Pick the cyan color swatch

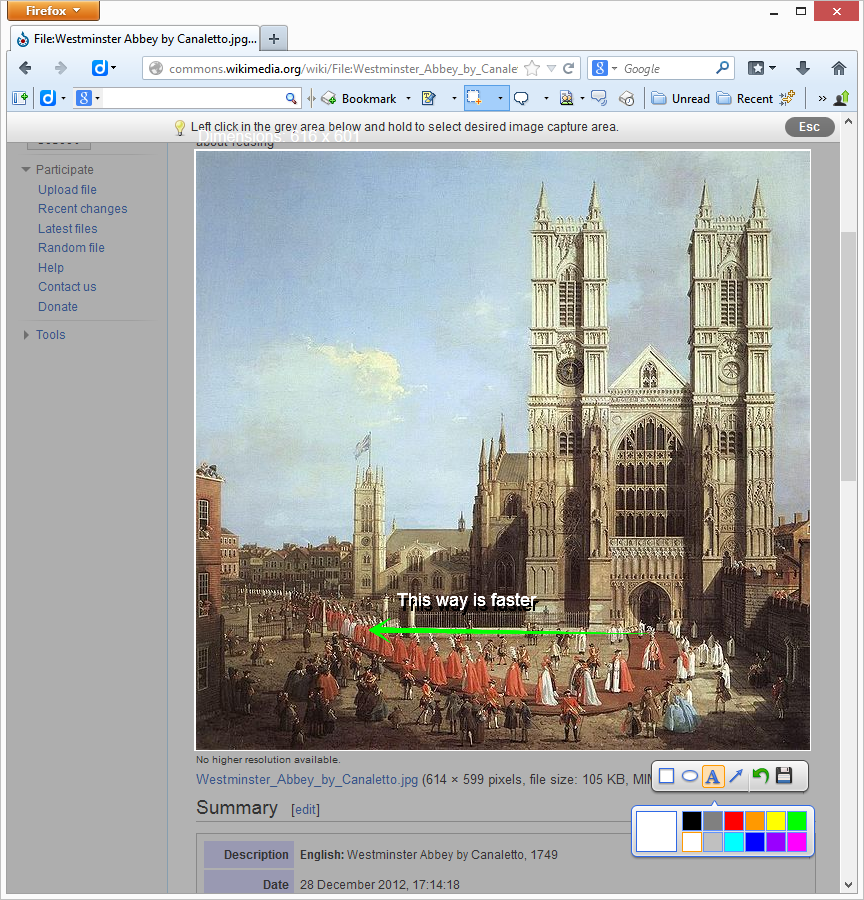(x=734, y=842)
